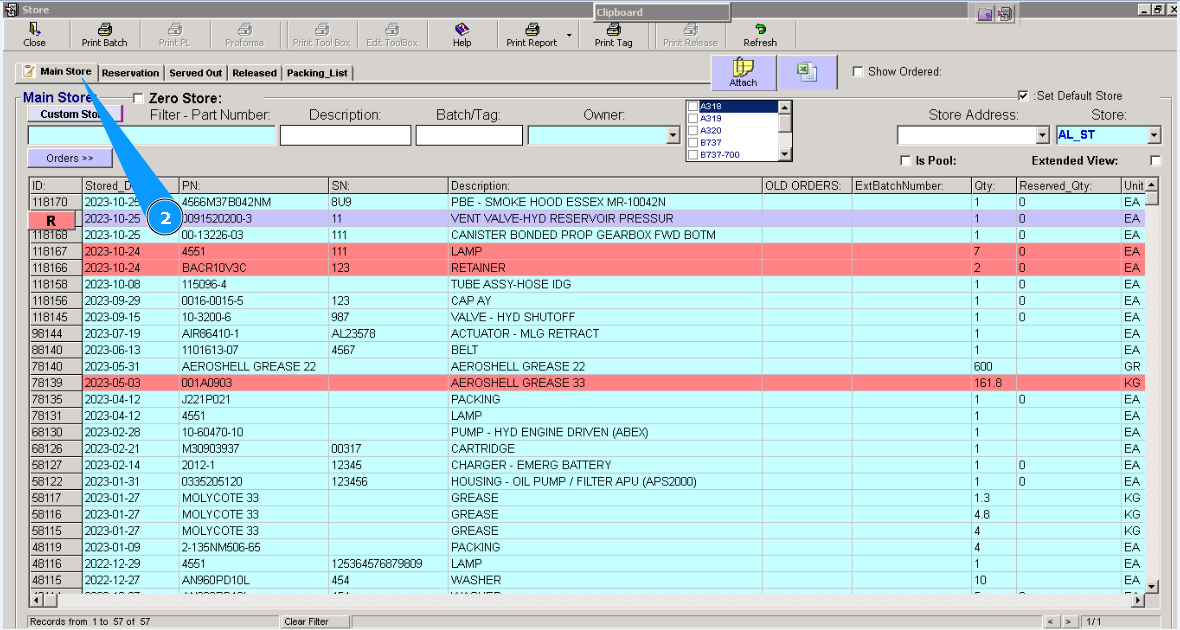
Task: Click the Print Batch printer icon
Action: click(104, 31)
